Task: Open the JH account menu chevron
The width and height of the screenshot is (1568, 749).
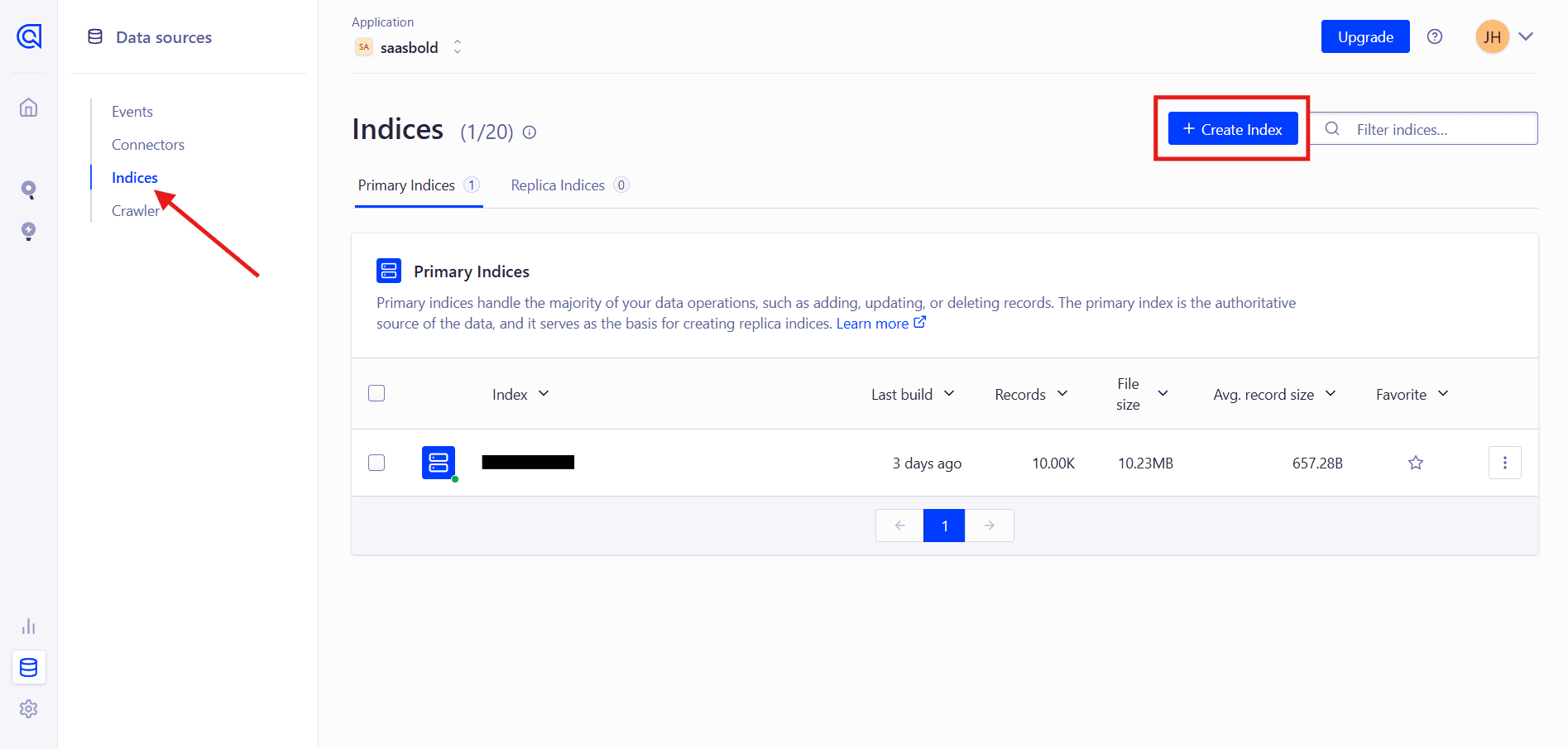Action: pyautogui.click(x=1527, y=36)
